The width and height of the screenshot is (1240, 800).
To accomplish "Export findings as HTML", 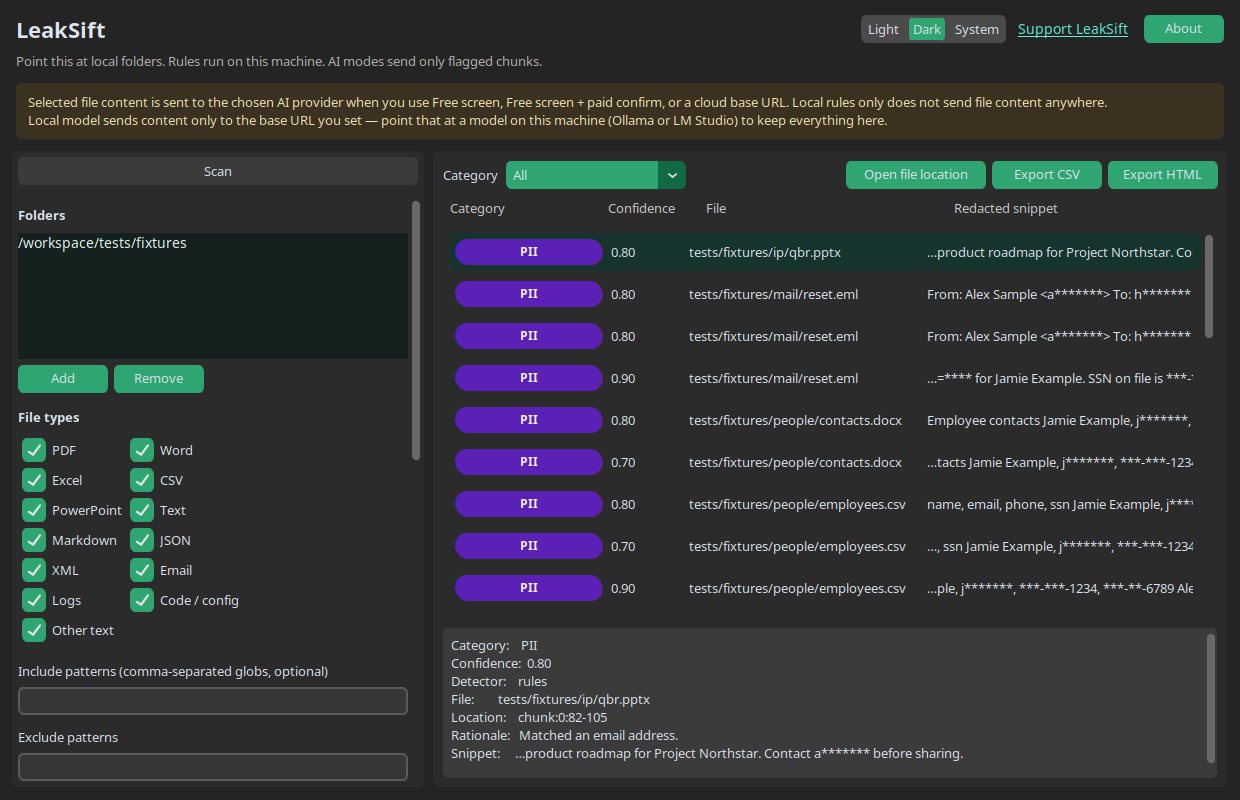I will click(x=1163, y=175).
